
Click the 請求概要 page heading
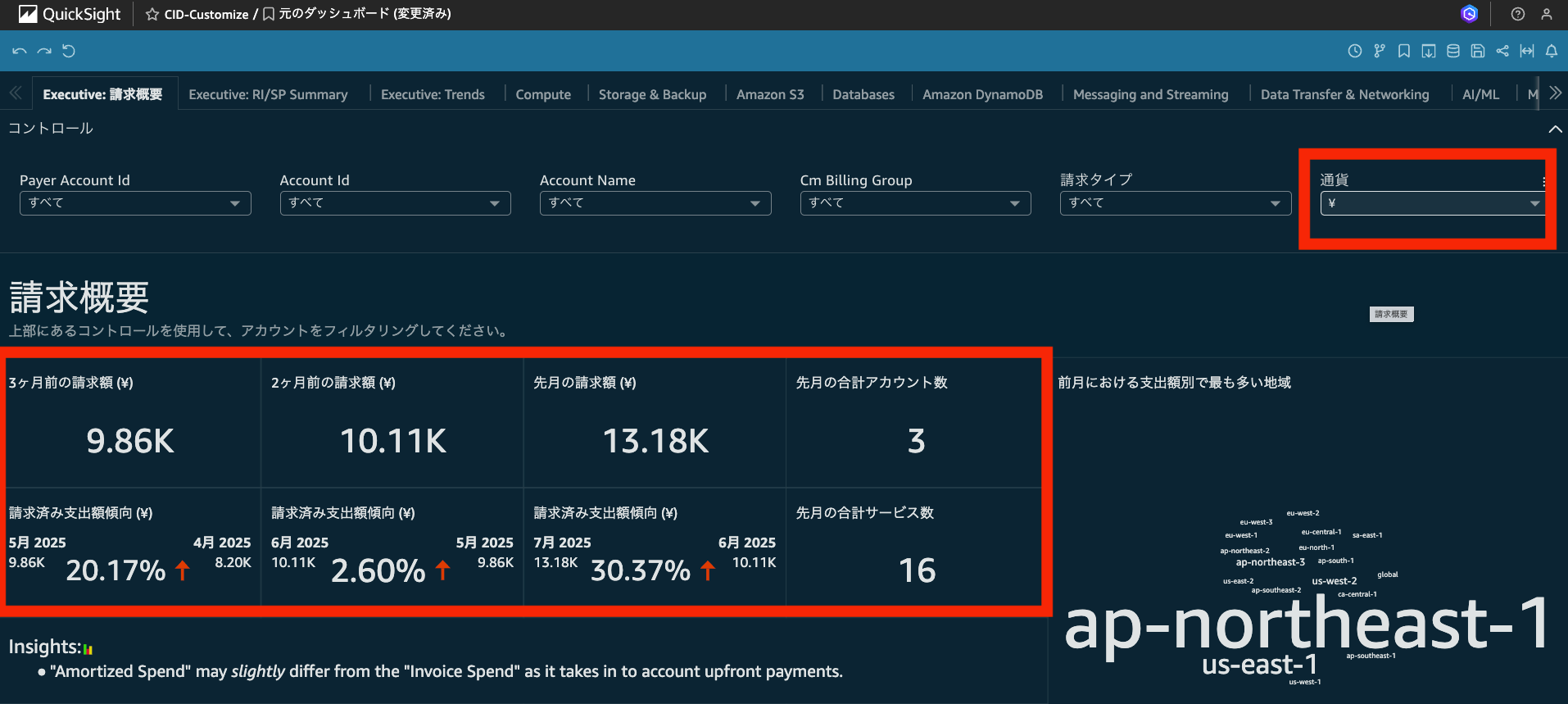coord(79,297)
